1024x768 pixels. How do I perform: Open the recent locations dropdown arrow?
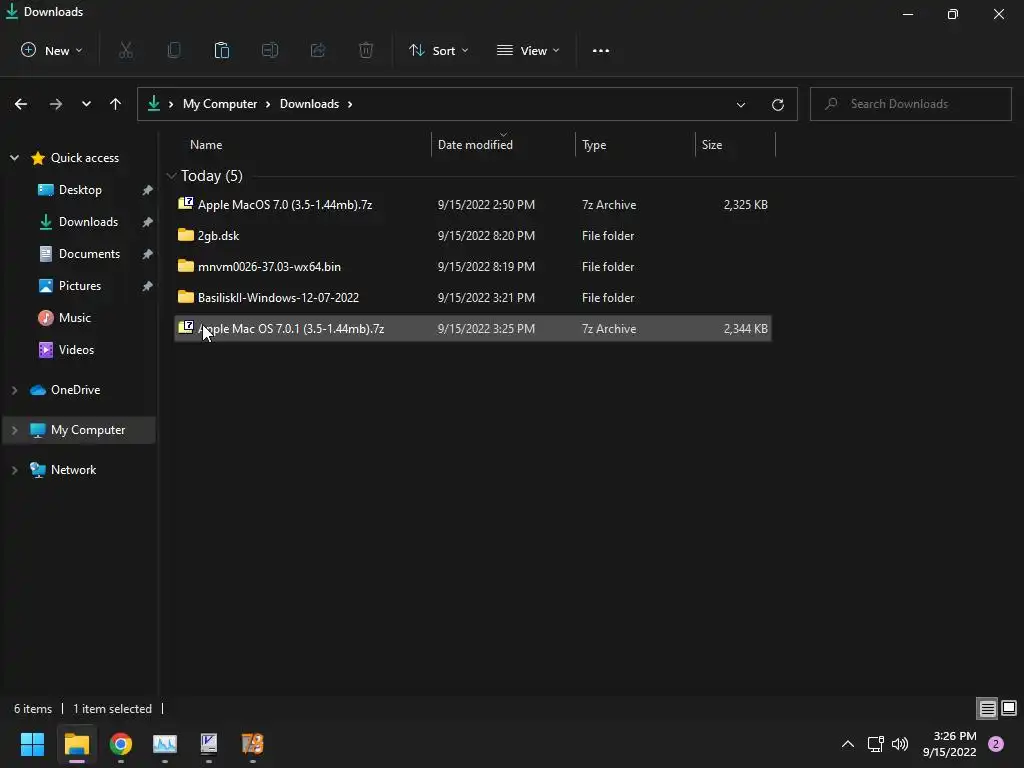(x=86, y=104)
